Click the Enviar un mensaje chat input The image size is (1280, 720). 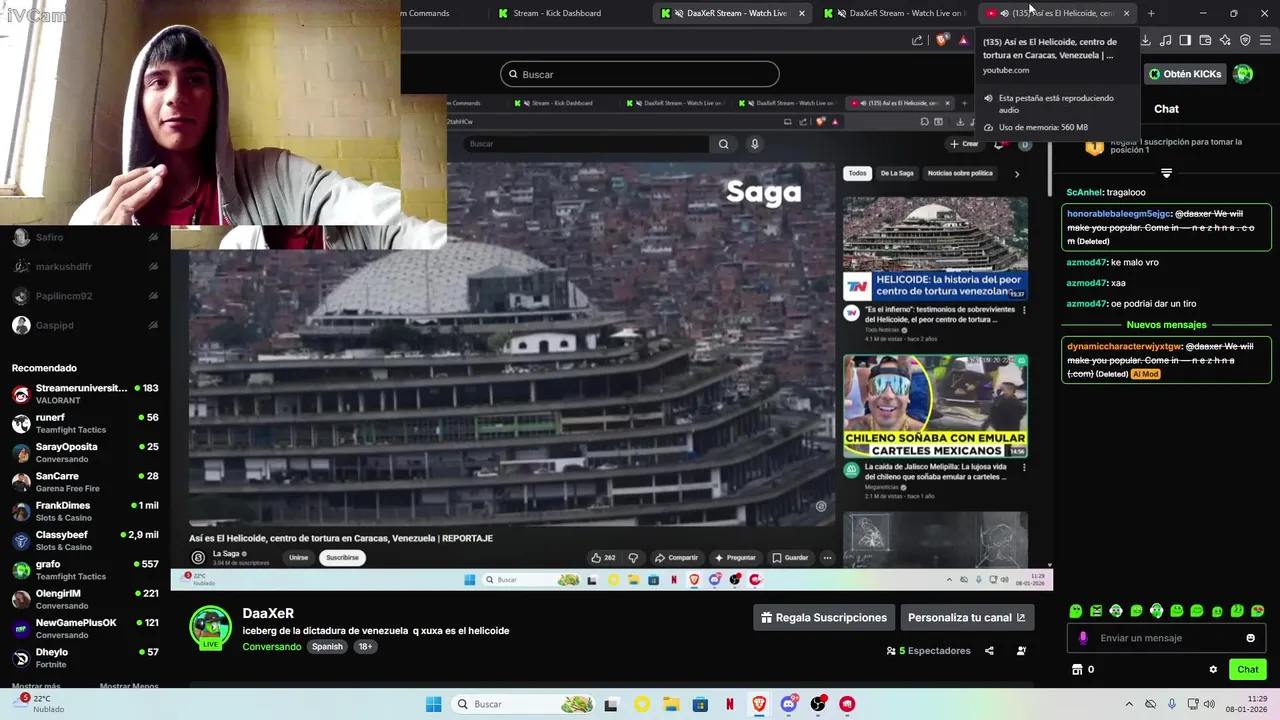tap(1166, 638)
